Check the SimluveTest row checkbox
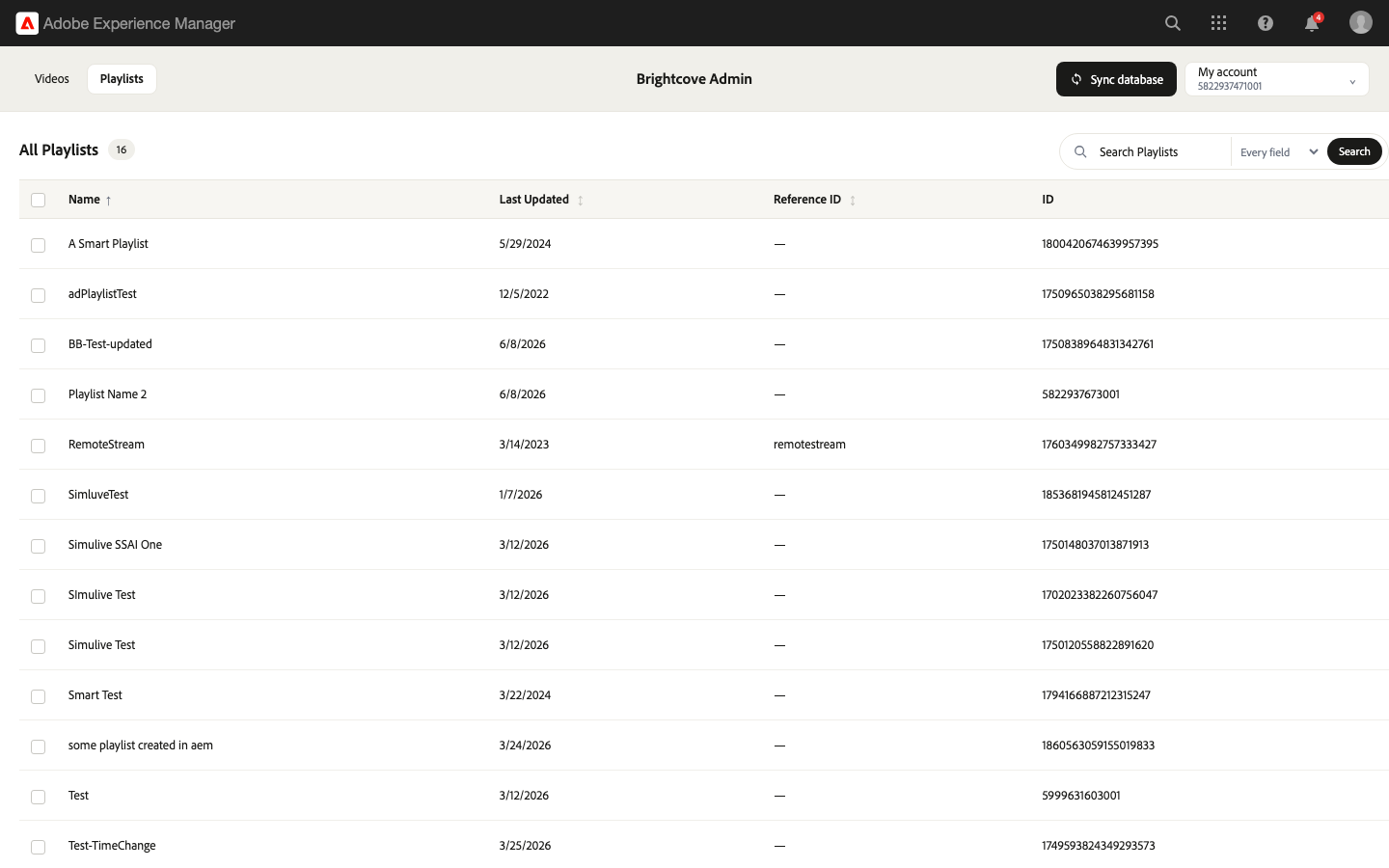Viewport: 1389px width, 868px height. pos(39,496)
